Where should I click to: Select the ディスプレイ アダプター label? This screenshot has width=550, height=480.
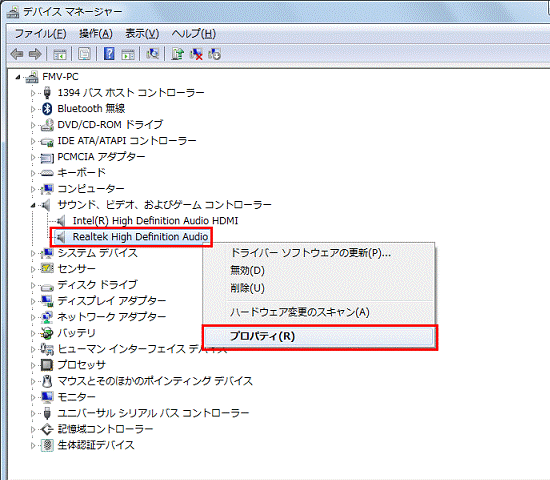coord(112,301)
